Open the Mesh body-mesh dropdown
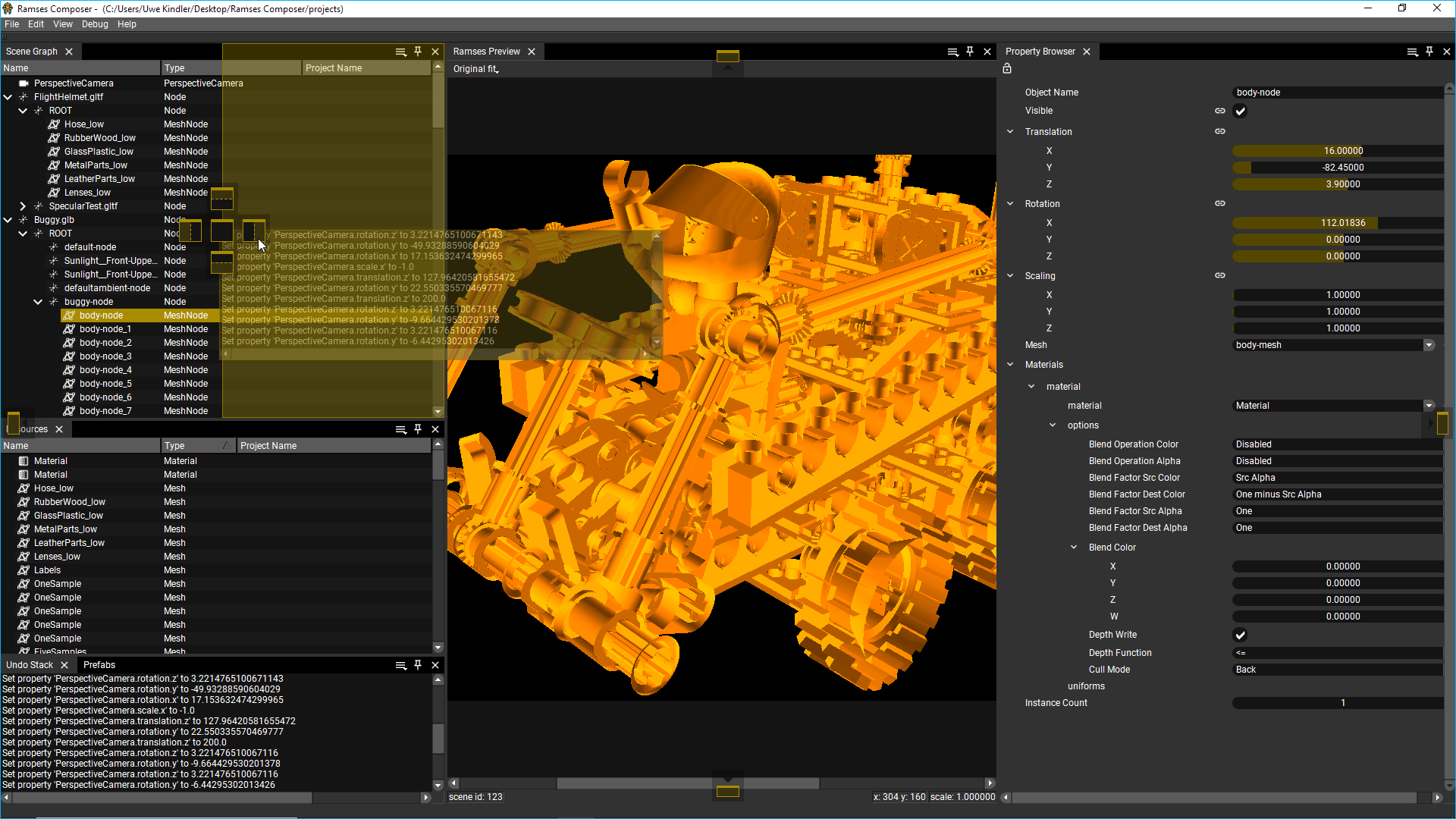This screenshot has width=1456, height=819. 1428,345
